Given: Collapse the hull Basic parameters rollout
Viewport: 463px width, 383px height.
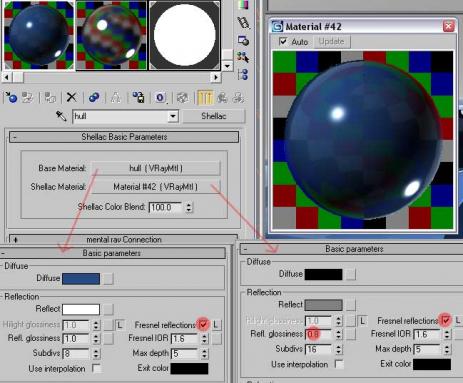Looking at the screenshot, I should pos(112,253).
